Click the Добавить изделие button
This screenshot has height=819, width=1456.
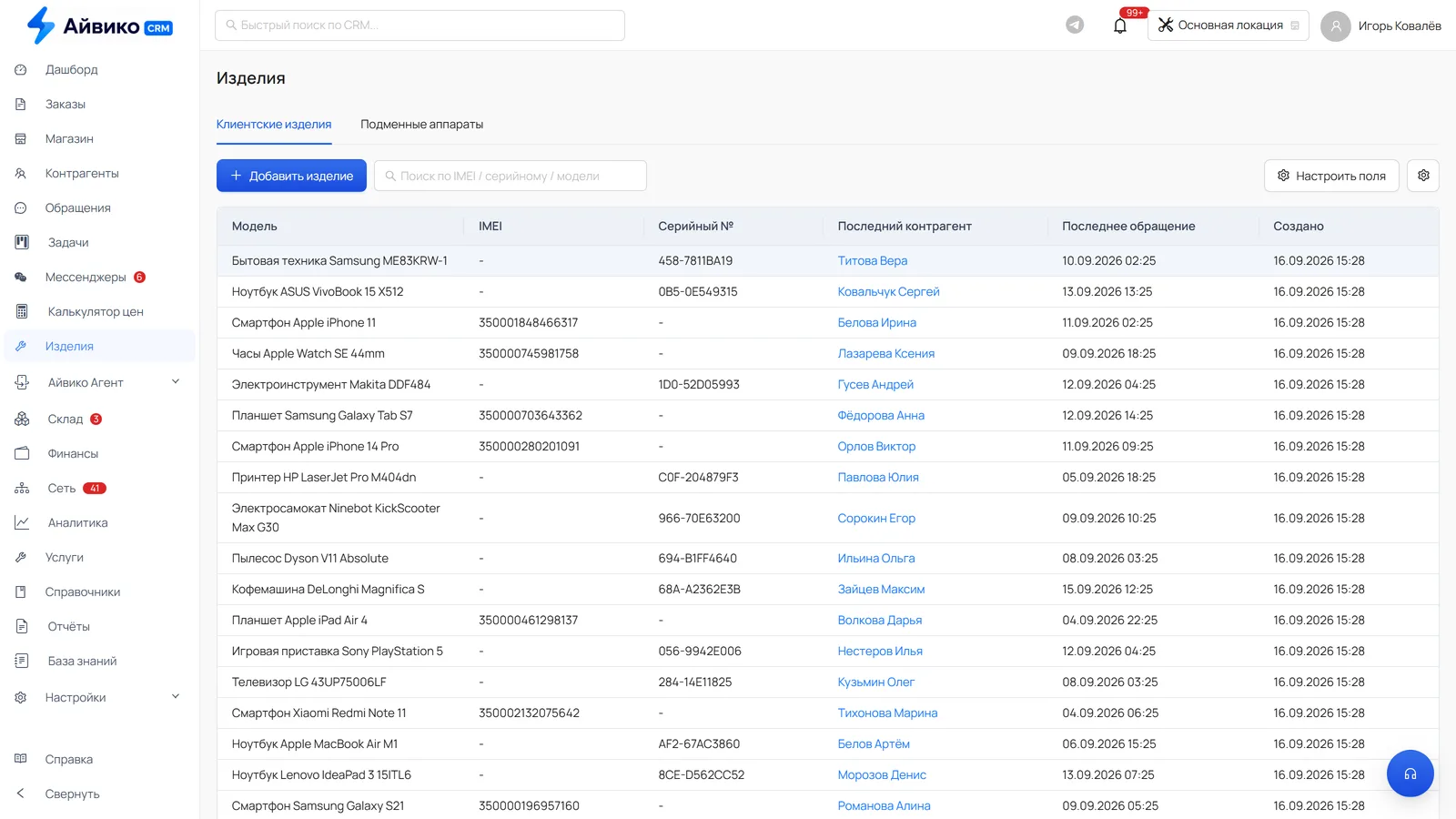click(291, 176)
